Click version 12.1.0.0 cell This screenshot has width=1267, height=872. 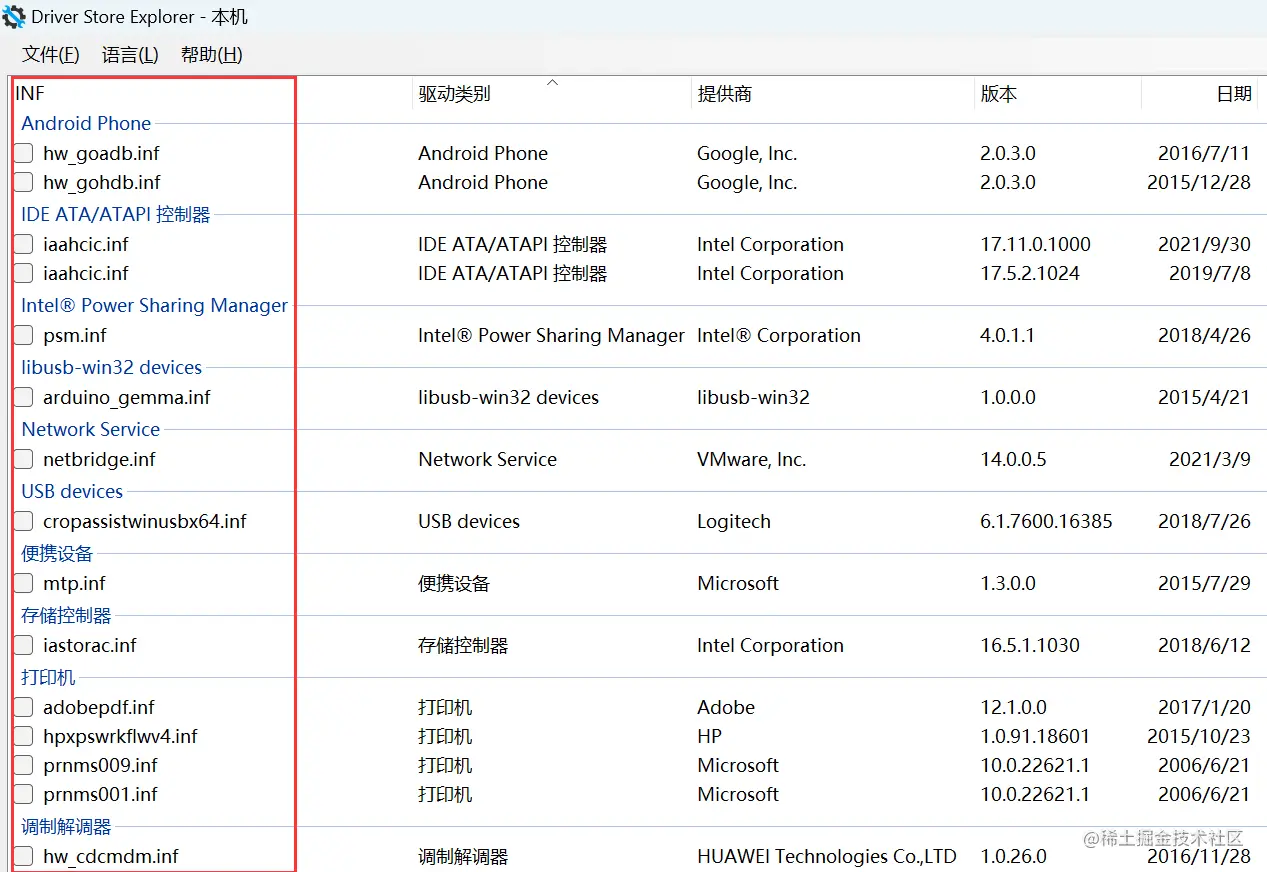[x=1013, y=708]
